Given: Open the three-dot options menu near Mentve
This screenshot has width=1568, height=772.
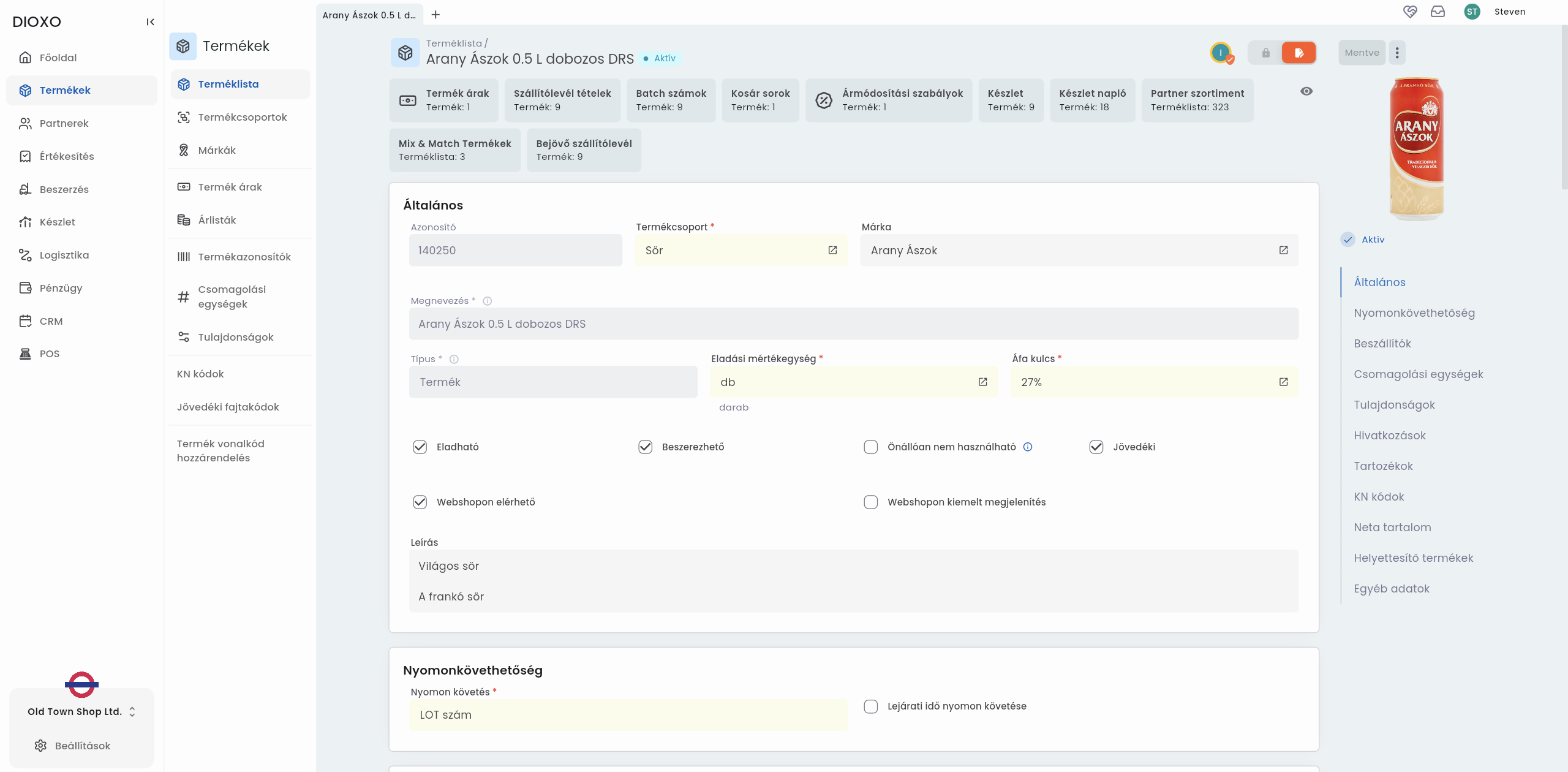Looking at the screenshot, I should coord(1397,52).
